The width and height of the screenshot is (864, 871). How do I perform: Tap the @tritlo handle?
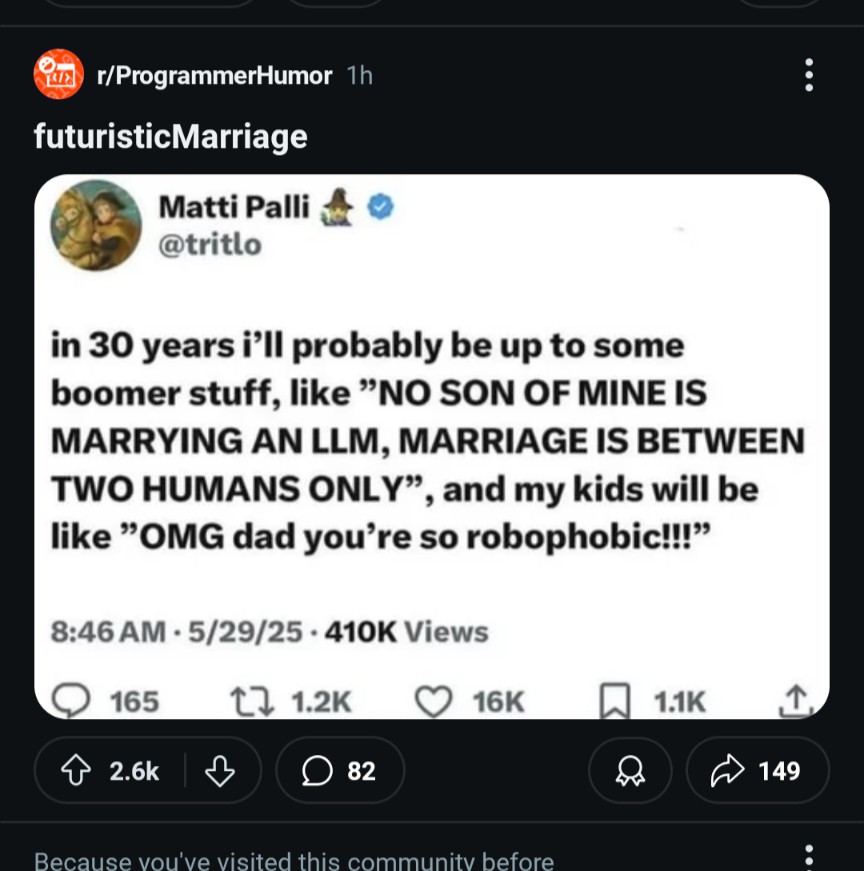pyautogui.click(x=210, y=243)
